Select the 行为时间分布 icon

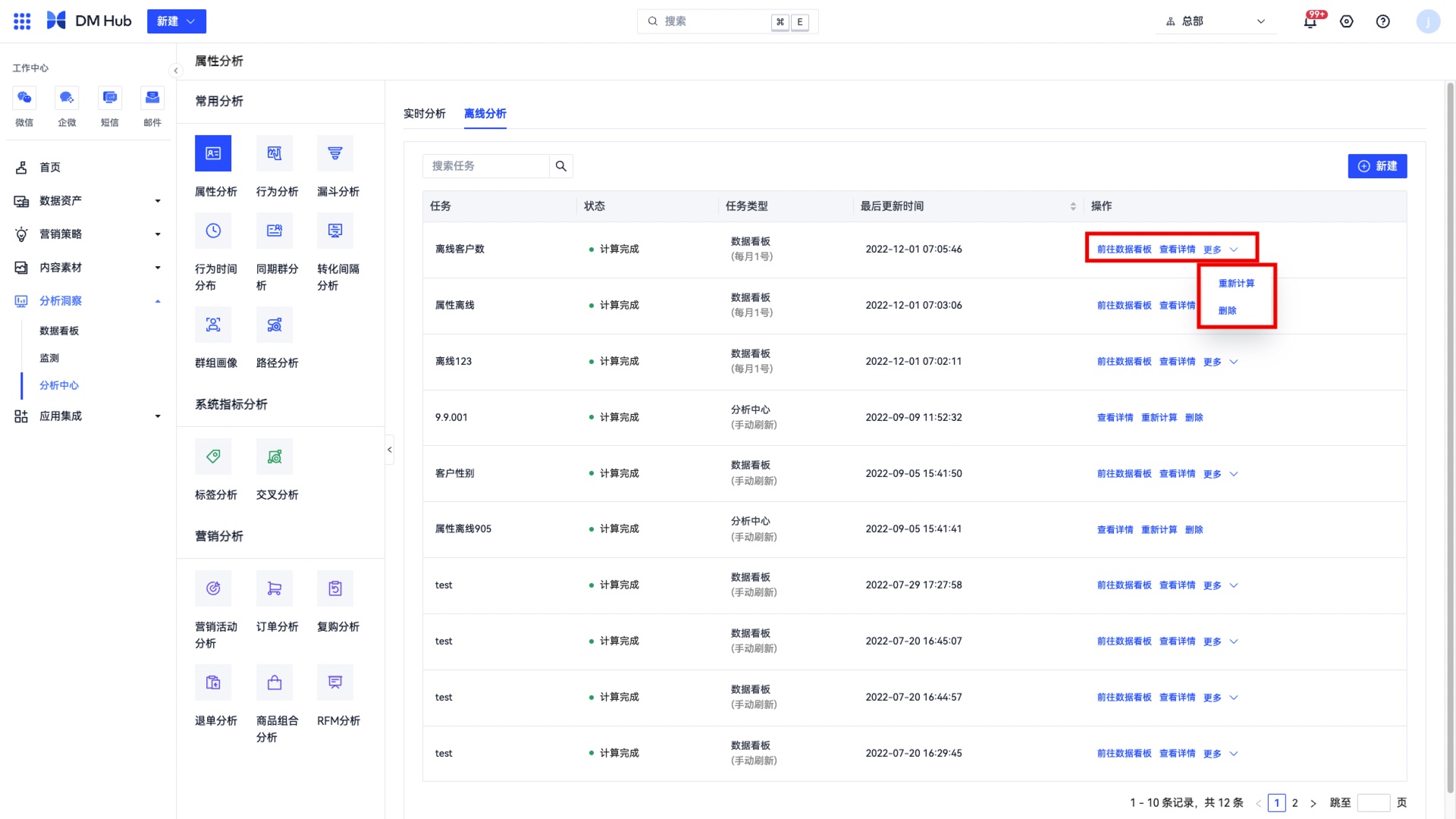(213, 231)
